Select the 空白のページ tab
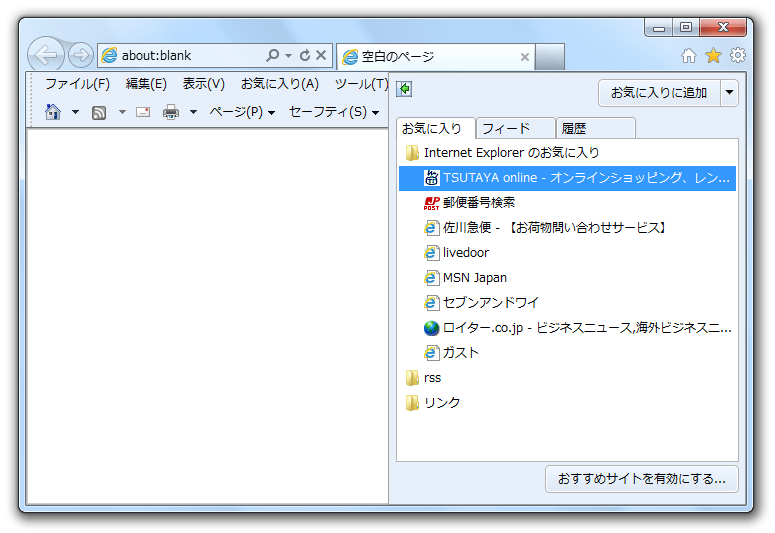Image resolution: width=775 pixels, height=533 pixels. pyautogui.click(x=435, y=57)
